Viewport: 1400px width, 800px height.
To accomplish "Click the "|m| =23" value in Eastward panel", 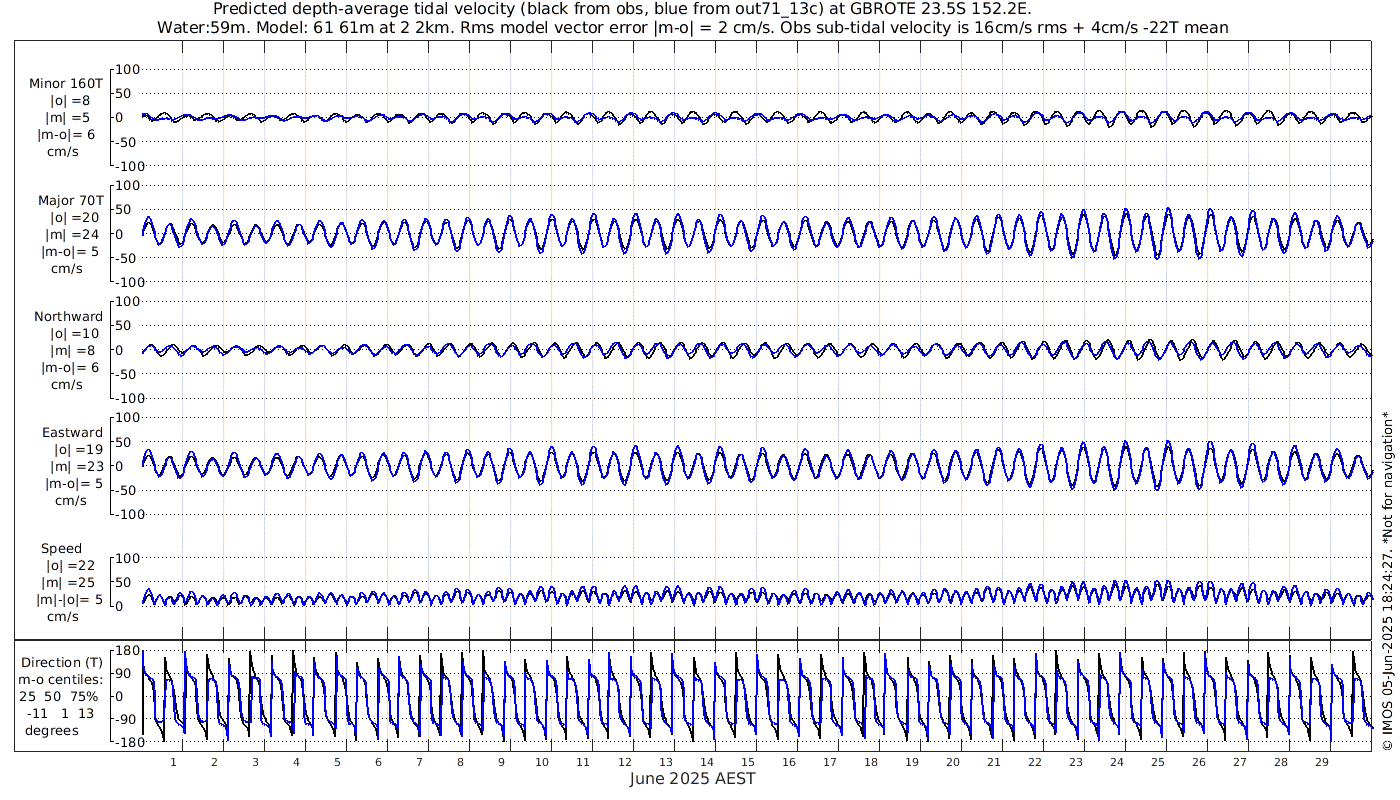I will (x=74, y=467).
